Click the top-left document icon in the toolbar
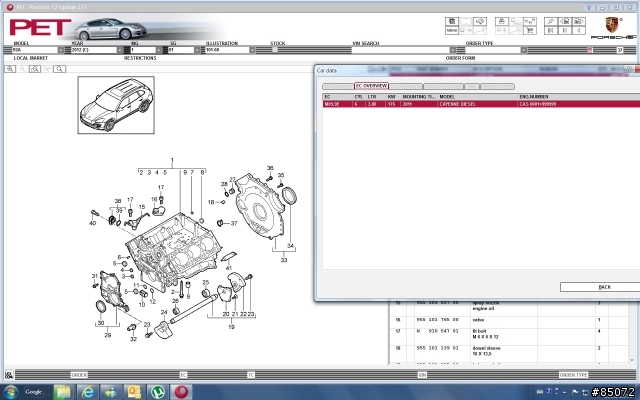The height and width of the screenshot is (400, 640). coord(452,21)
